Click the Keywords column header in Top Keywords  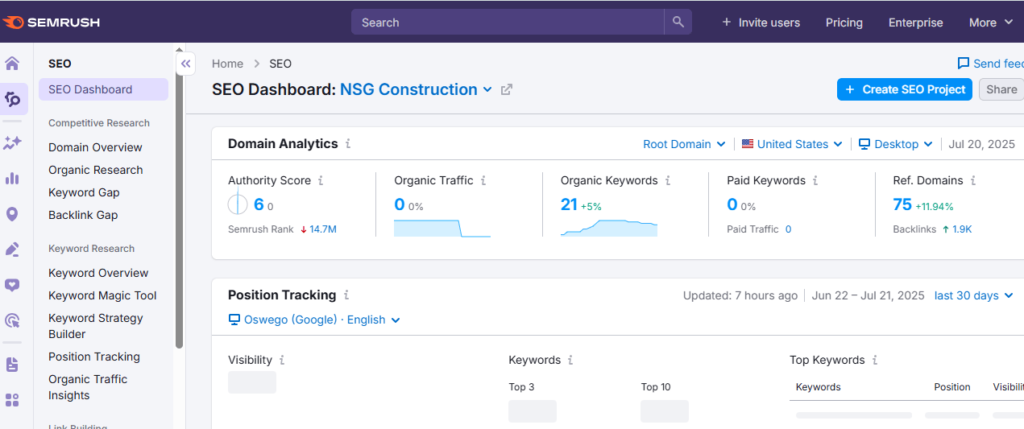pyautogui.click(x=818, y=387)
